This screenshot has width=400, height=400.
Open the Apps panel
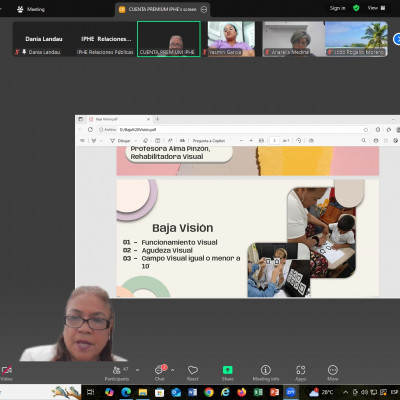301,373
